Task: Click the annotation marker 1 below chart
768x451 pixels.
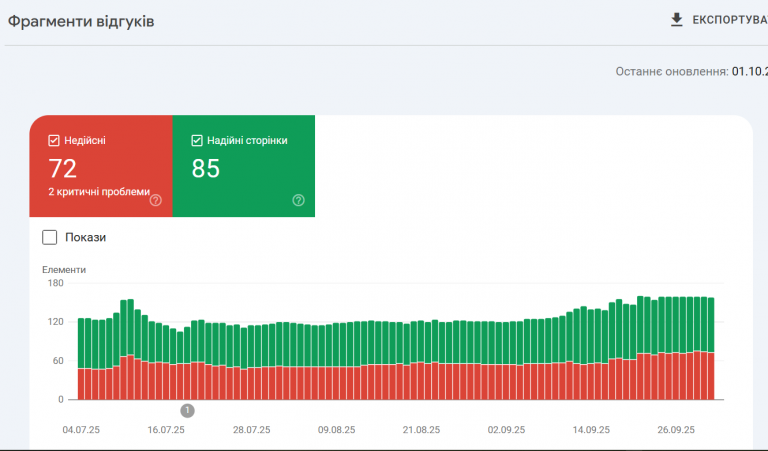Action: (187, 411)
